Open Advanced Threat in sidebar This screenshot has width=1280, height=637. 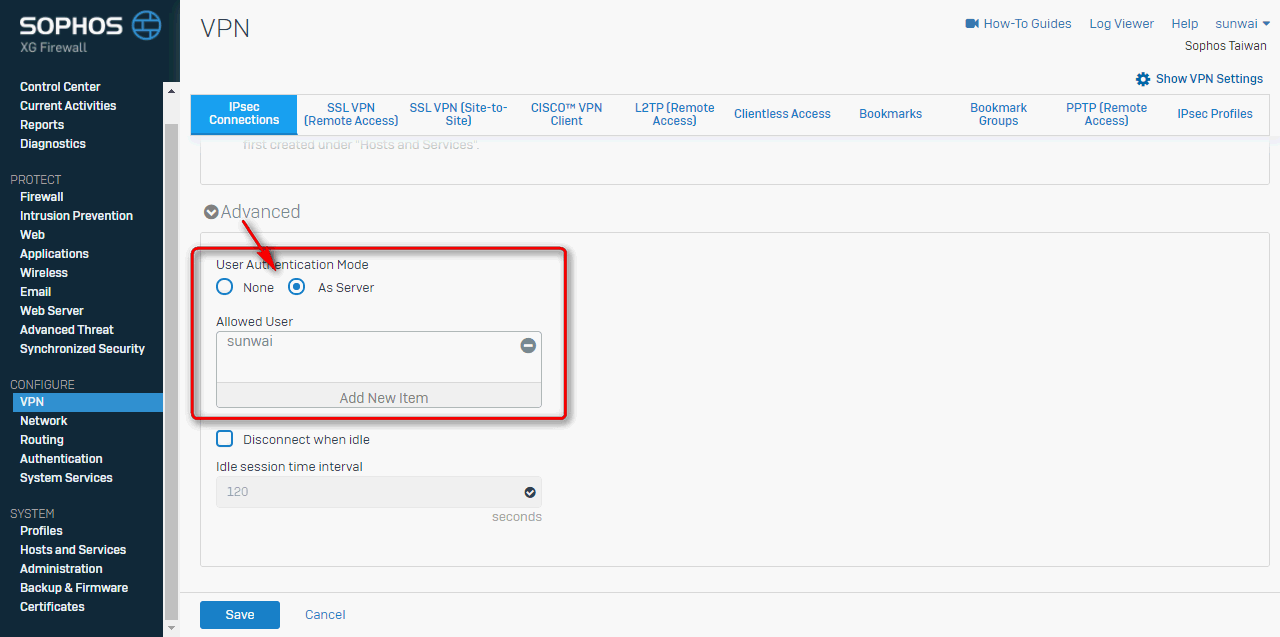[x=67, y=330]
